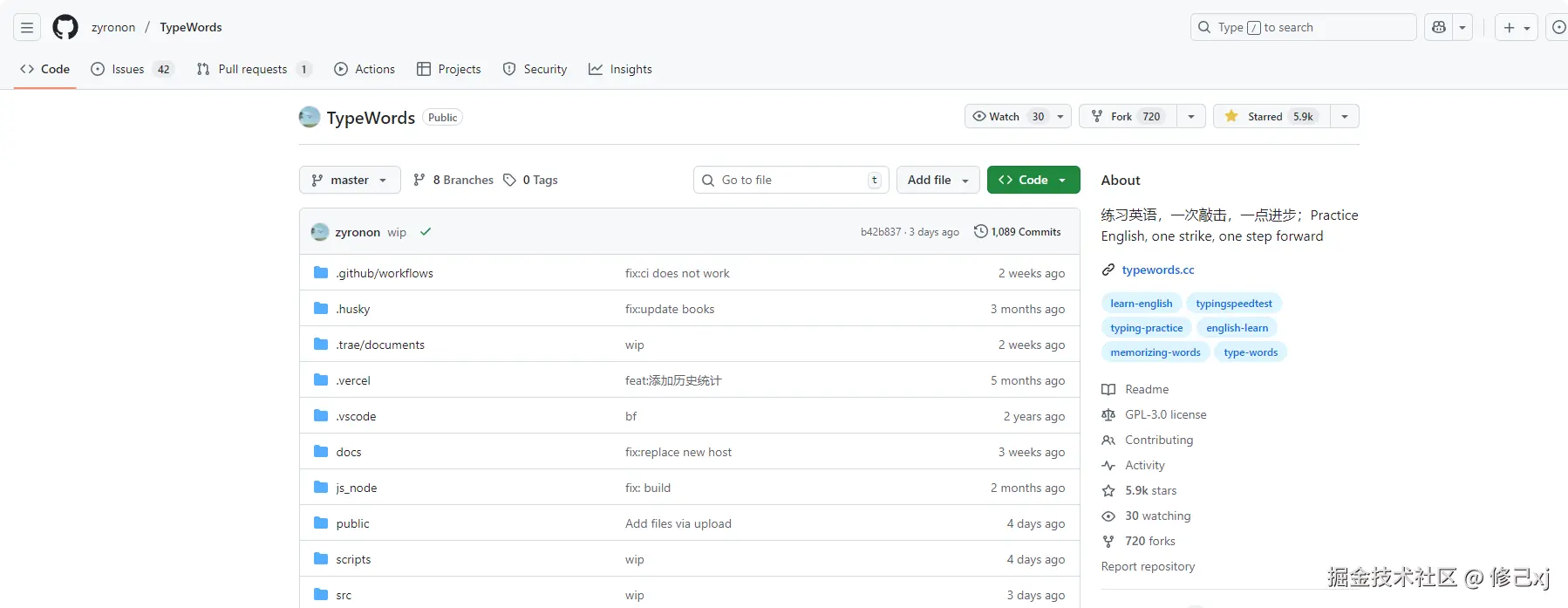Open the Add file dropdown
The height and width of the screenshot is (608, 1568).
pyautogui.click(x=938, y=180)
